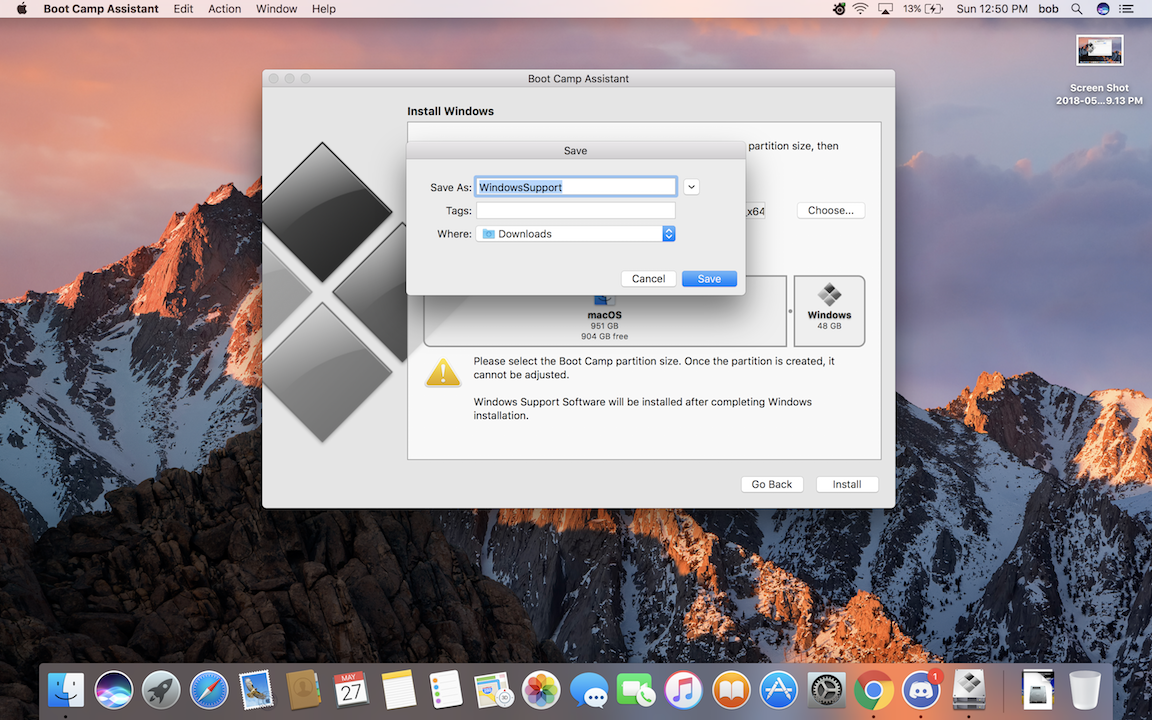Open Spotlight search in menu bar
Image resolution: width=1152 pixels, height=720 pixels.
point(1076,9)
